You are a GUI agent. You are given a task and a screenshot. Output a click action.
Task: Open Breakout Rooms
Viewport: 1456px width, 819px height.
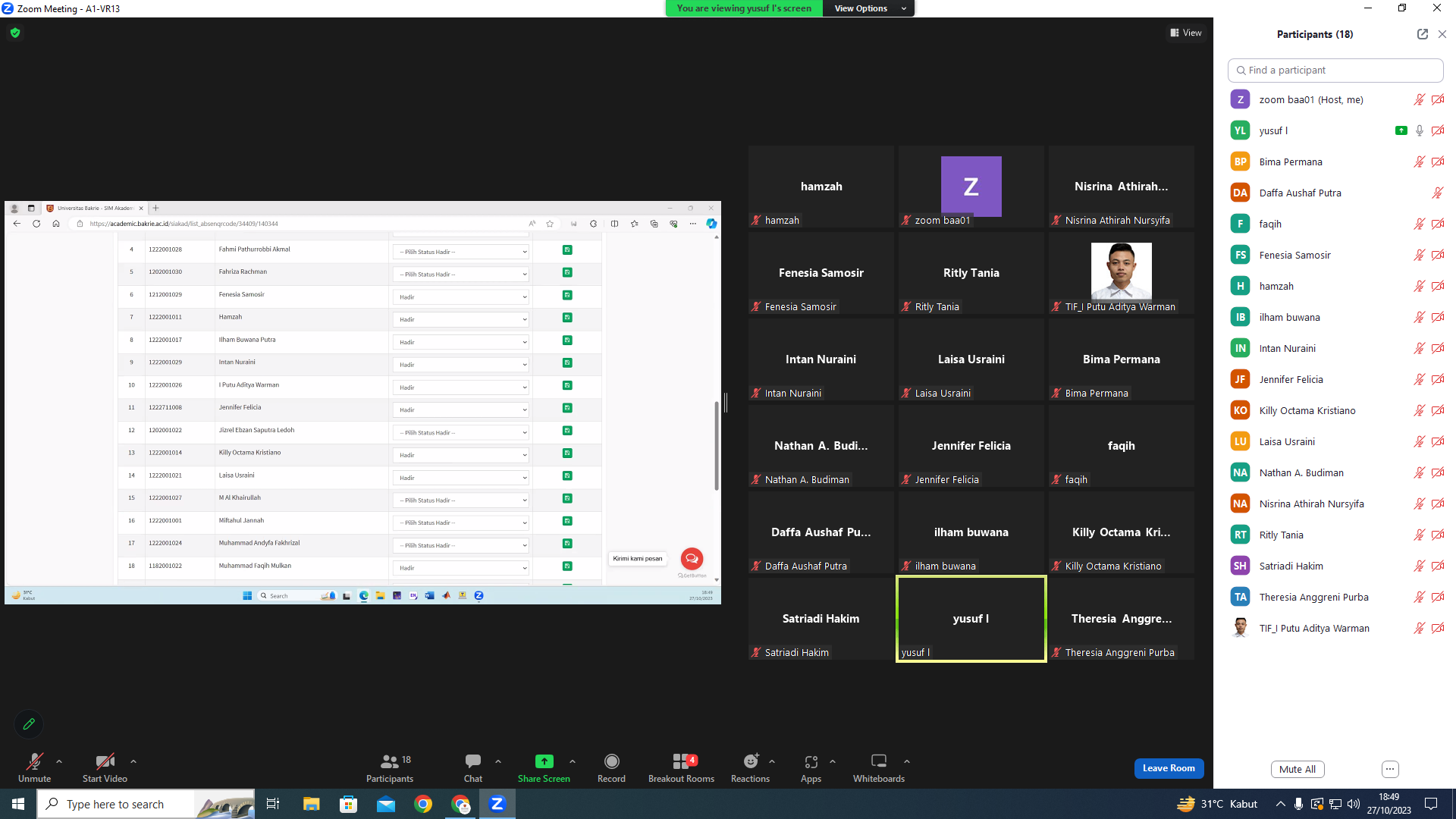point(681,767)
